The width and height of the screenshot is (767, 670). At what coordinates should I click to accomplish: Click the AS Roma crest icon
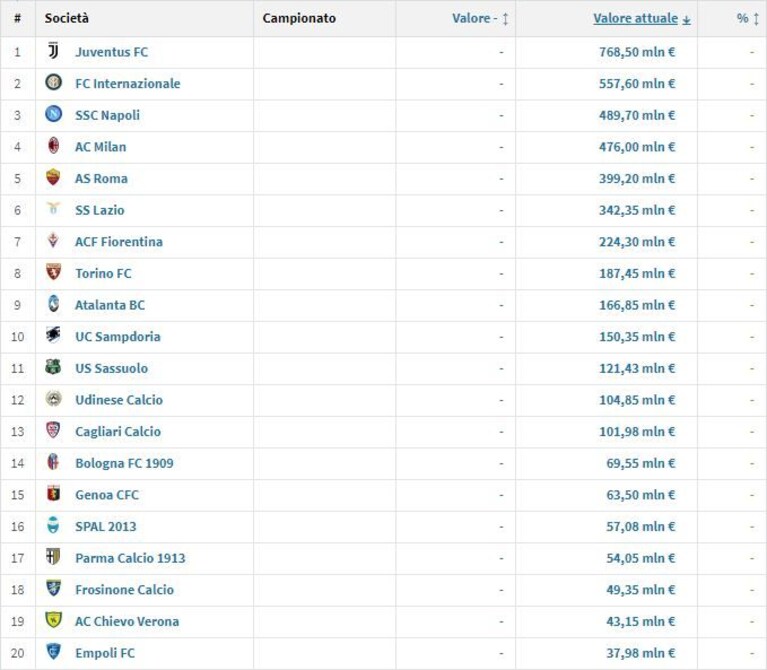pos(53,177)
